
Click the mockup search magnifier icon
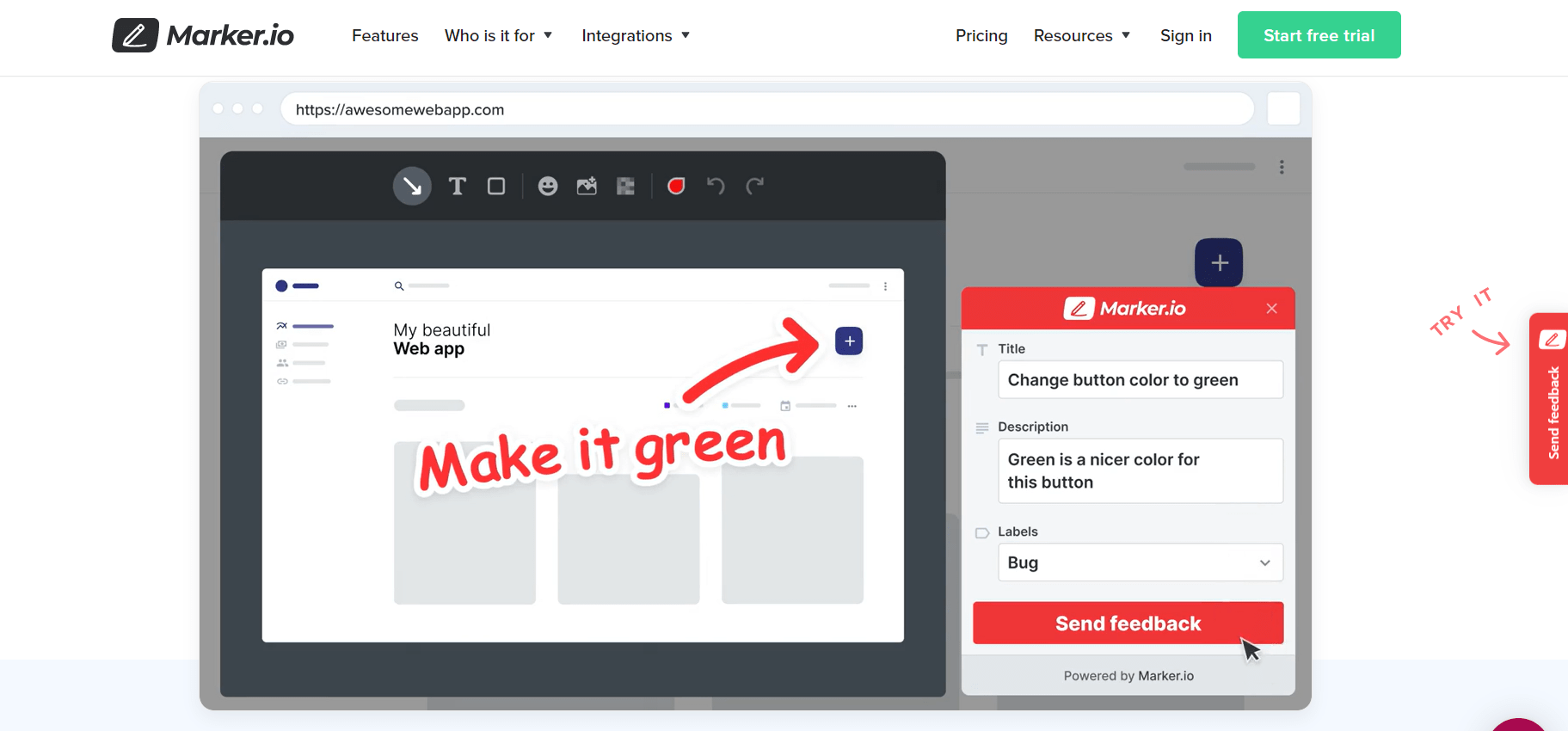[x=399, y=286]
